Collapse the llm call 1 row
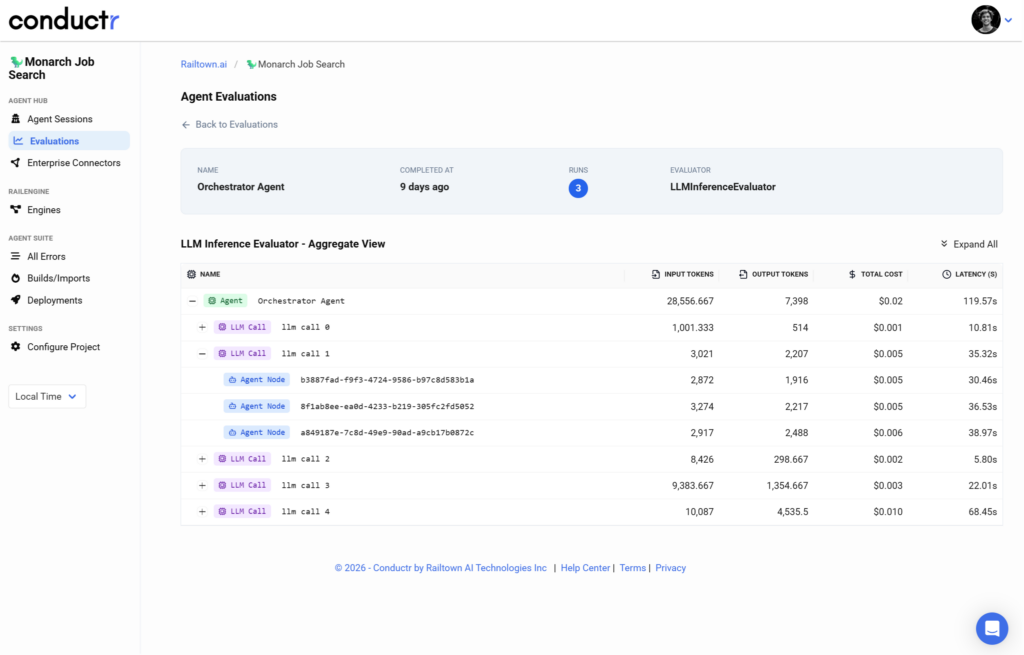The height and width of the screenshot is (655, 1024). coord(202,353)
